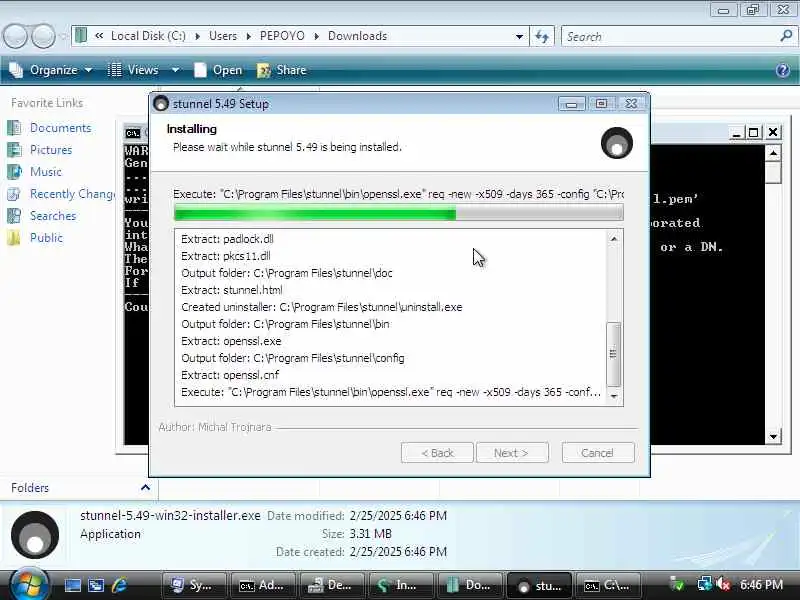Click Switch Between Windows quick launch icon
Viewport: 800px width, 600px height.
pos(96,585)
